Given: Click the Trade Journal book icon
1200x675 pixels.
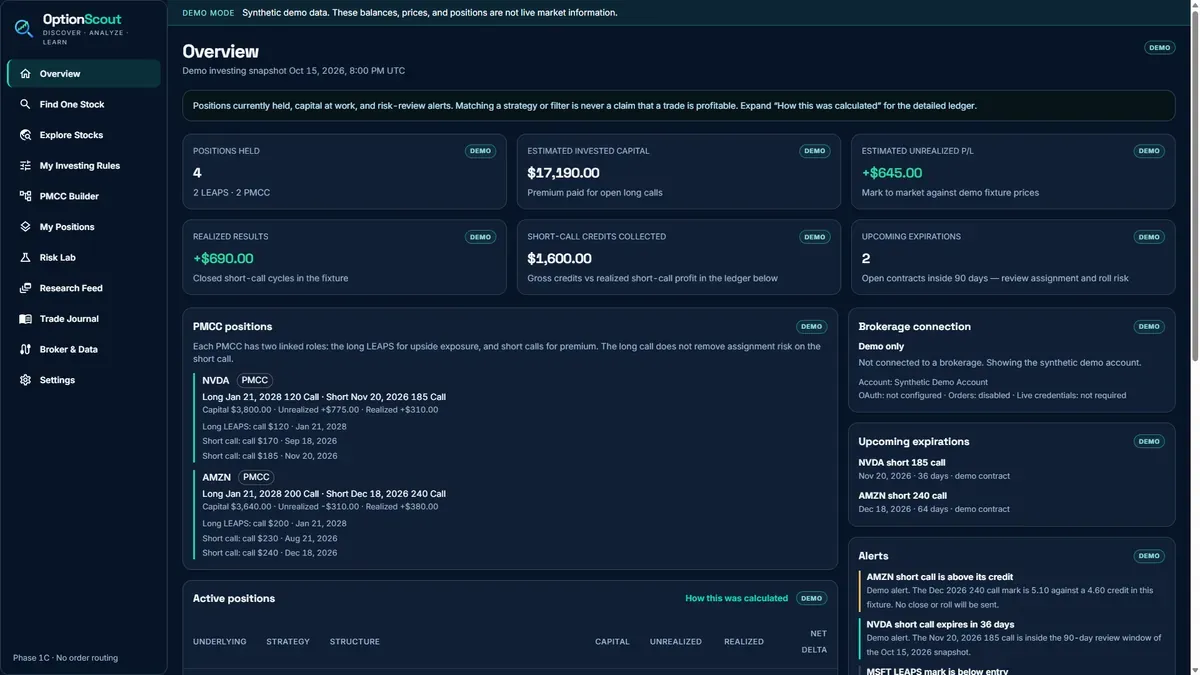Looking at the screenshot, I should (25, 319).
